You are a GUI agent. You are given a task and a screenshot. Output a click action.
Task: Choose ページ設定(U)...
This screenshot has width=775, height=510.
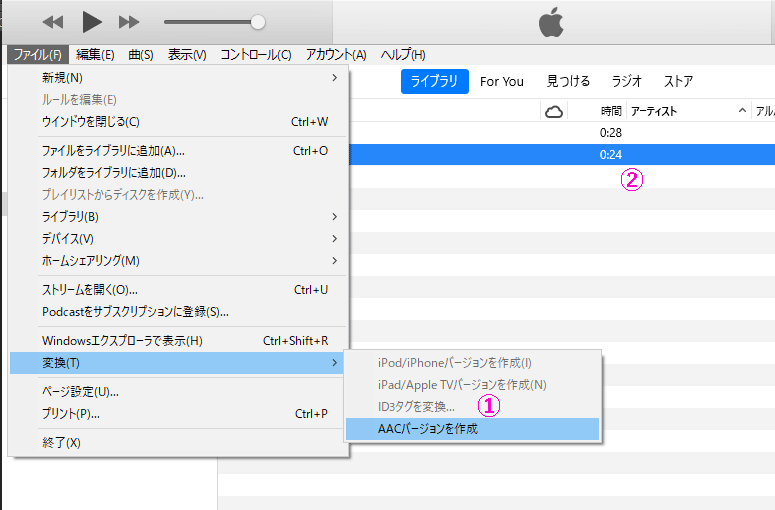click(178, 392)
